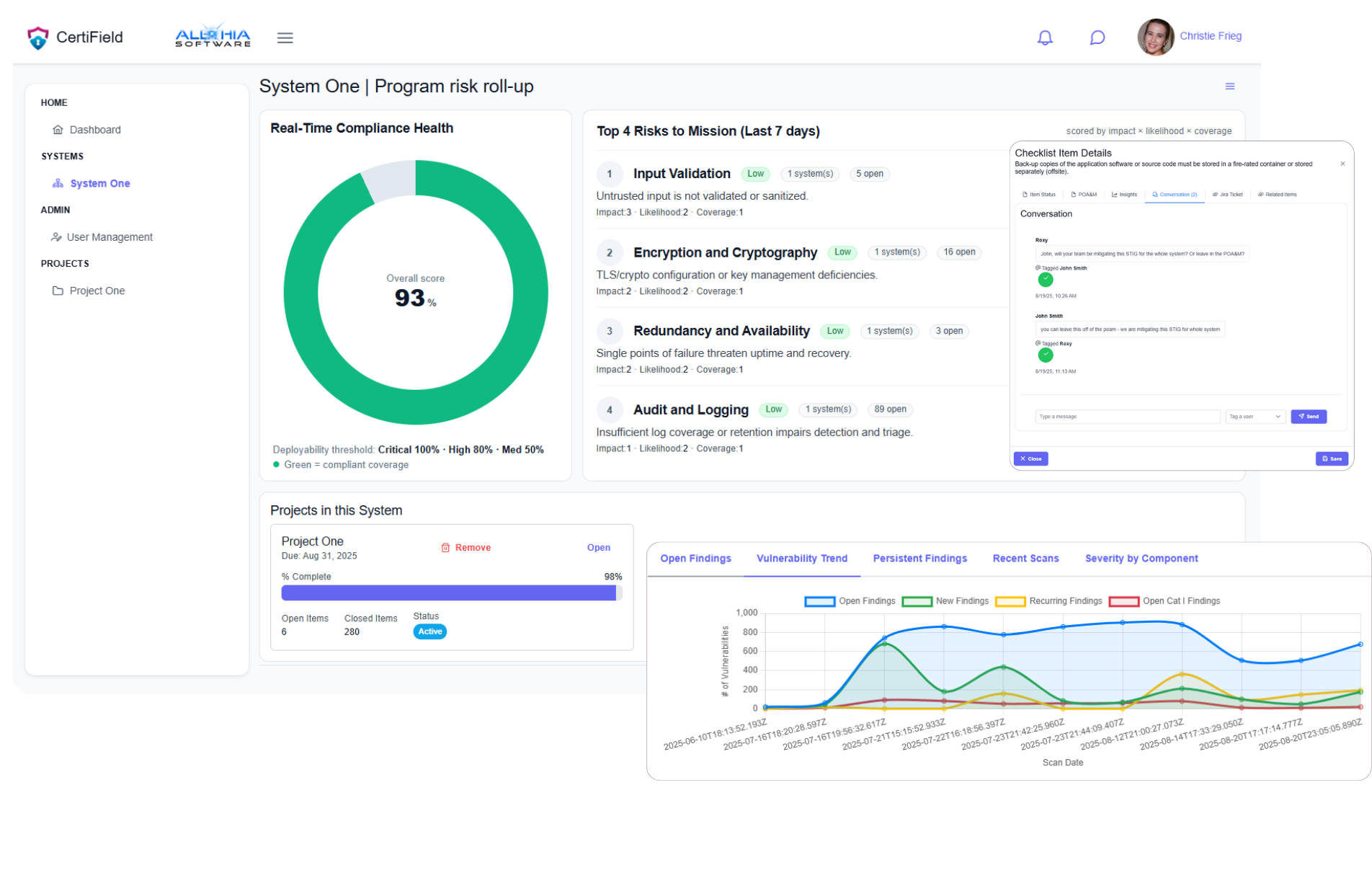The width and height of the screenshot is (1372, 878).
Task: Open the page options menu at top right
Action: tap(1230, 86)
